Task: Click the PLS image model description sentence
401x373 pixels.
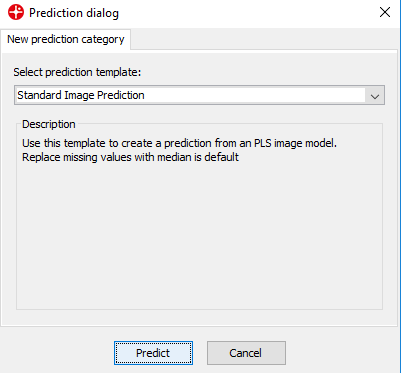Action: [180, 143]
